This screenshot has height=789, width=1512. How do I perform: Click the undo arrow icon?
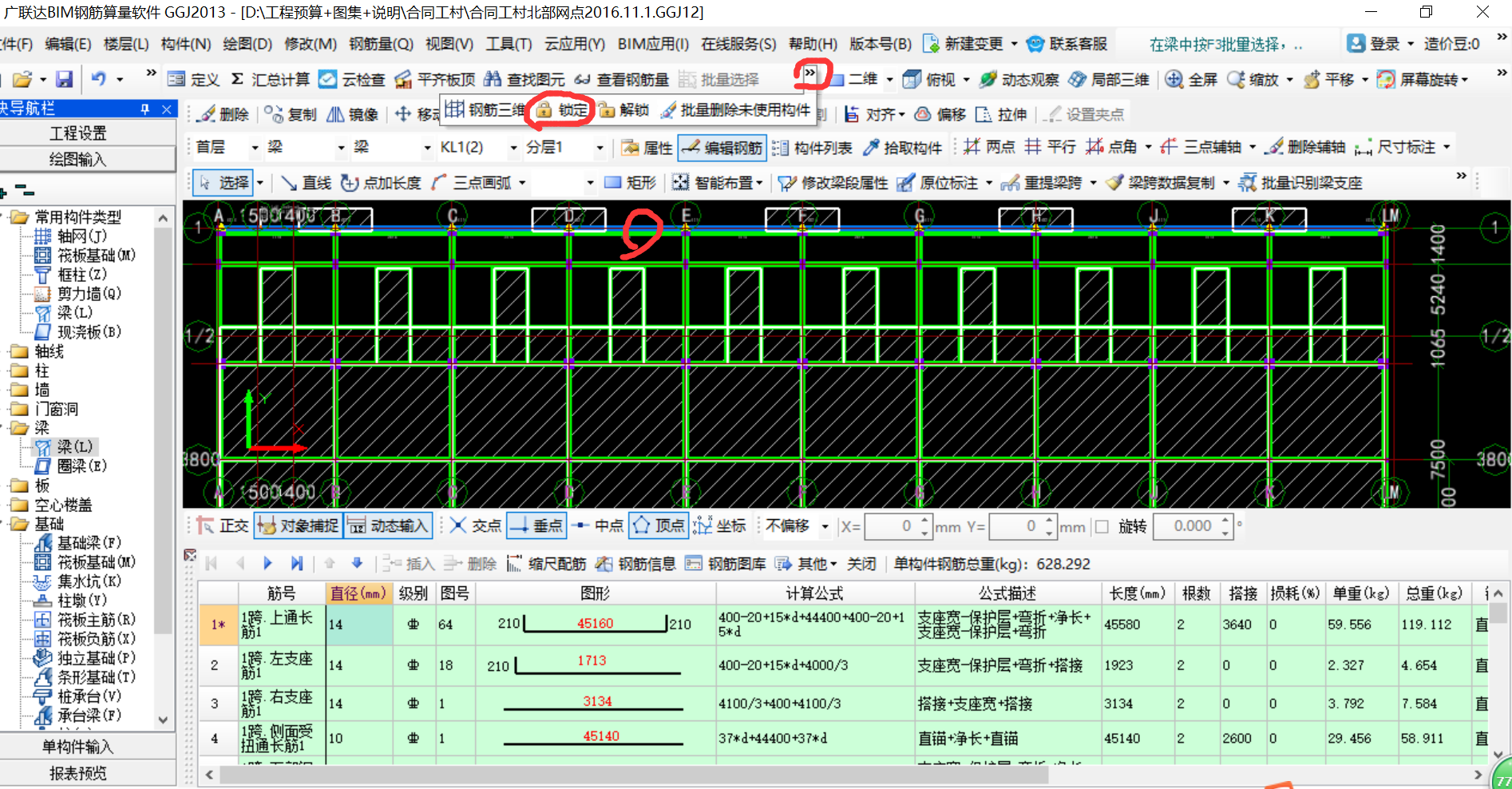pyautogui.click(x=98, y=78)
